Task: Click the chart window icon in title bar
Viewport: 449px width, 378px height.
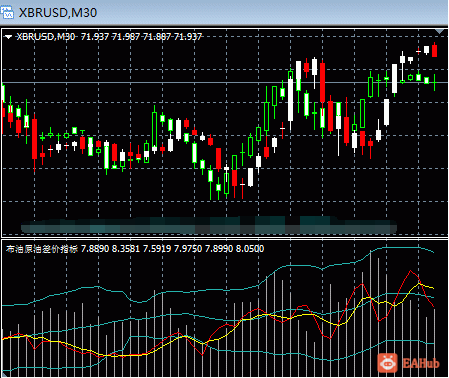Action: (x=7, y=13)
